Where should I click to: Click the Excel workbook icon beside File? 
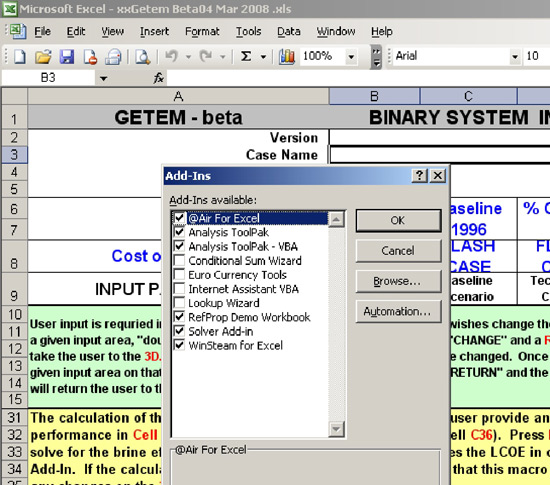[x=18, y=31]
